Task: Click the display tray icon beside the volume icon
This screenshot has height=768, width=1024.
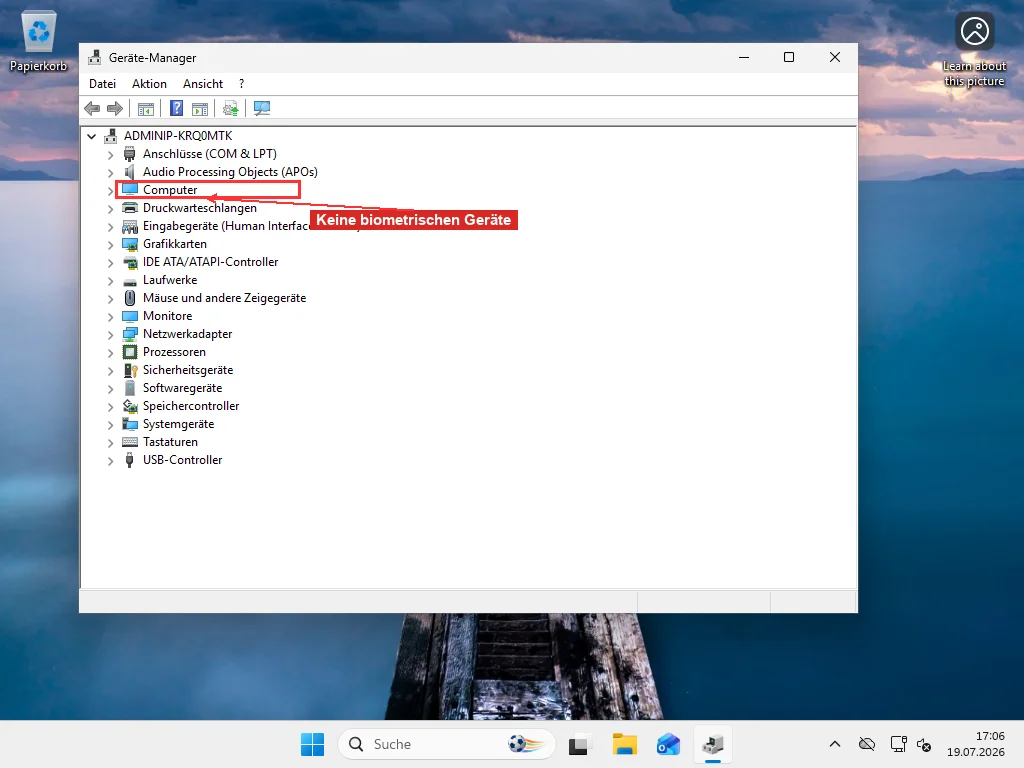Action: pyautogui.click(x=899, y=744)
